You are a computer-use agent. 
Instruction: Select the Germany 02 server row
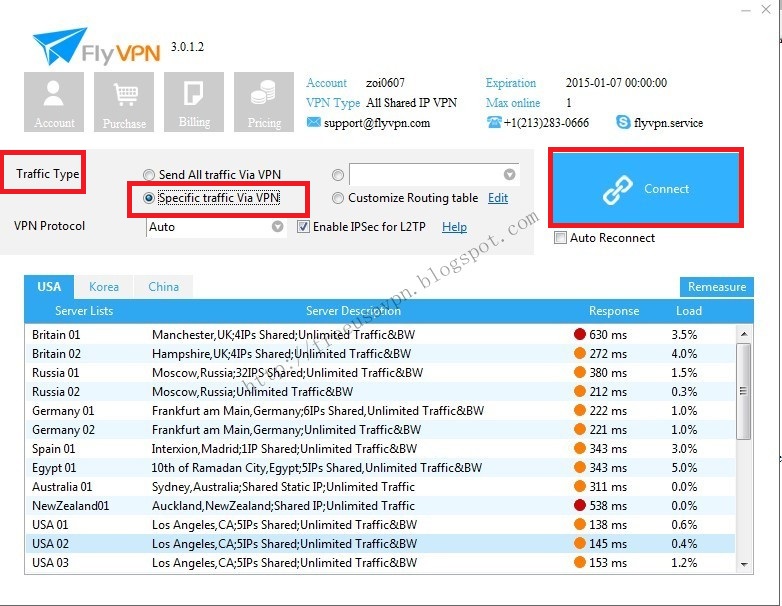click(x=380, y=429)
